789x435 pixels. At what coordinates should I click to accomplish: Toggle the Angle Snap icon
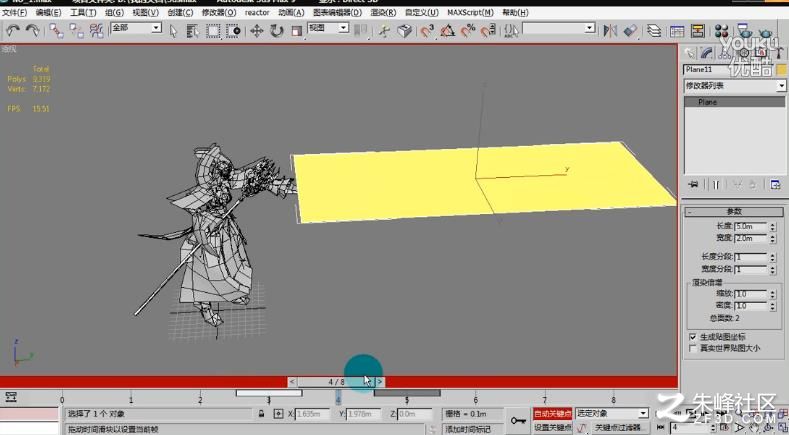tap(447, 31)
